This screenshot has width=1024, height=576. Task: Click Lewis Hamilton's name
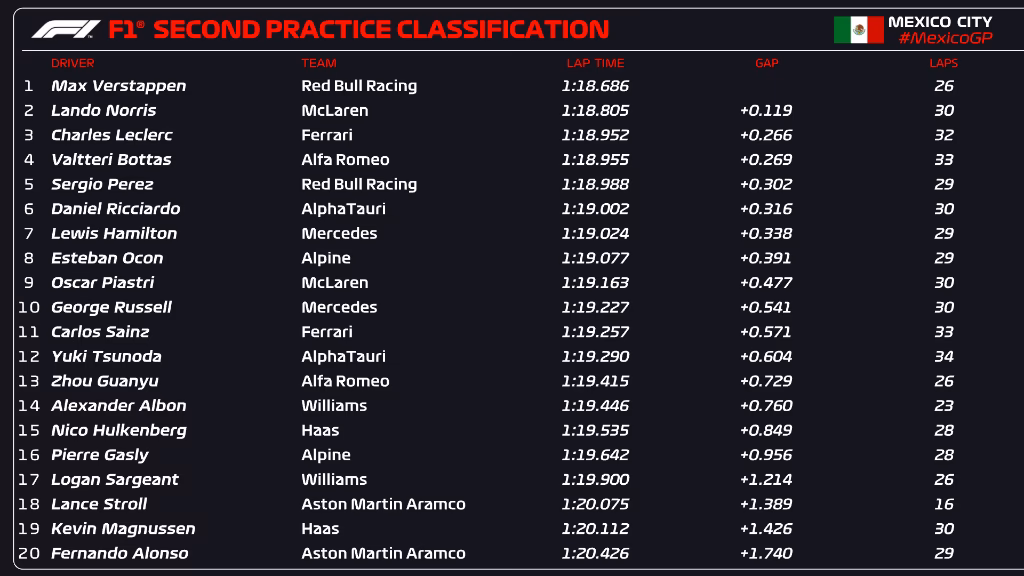tap(113, 233)
